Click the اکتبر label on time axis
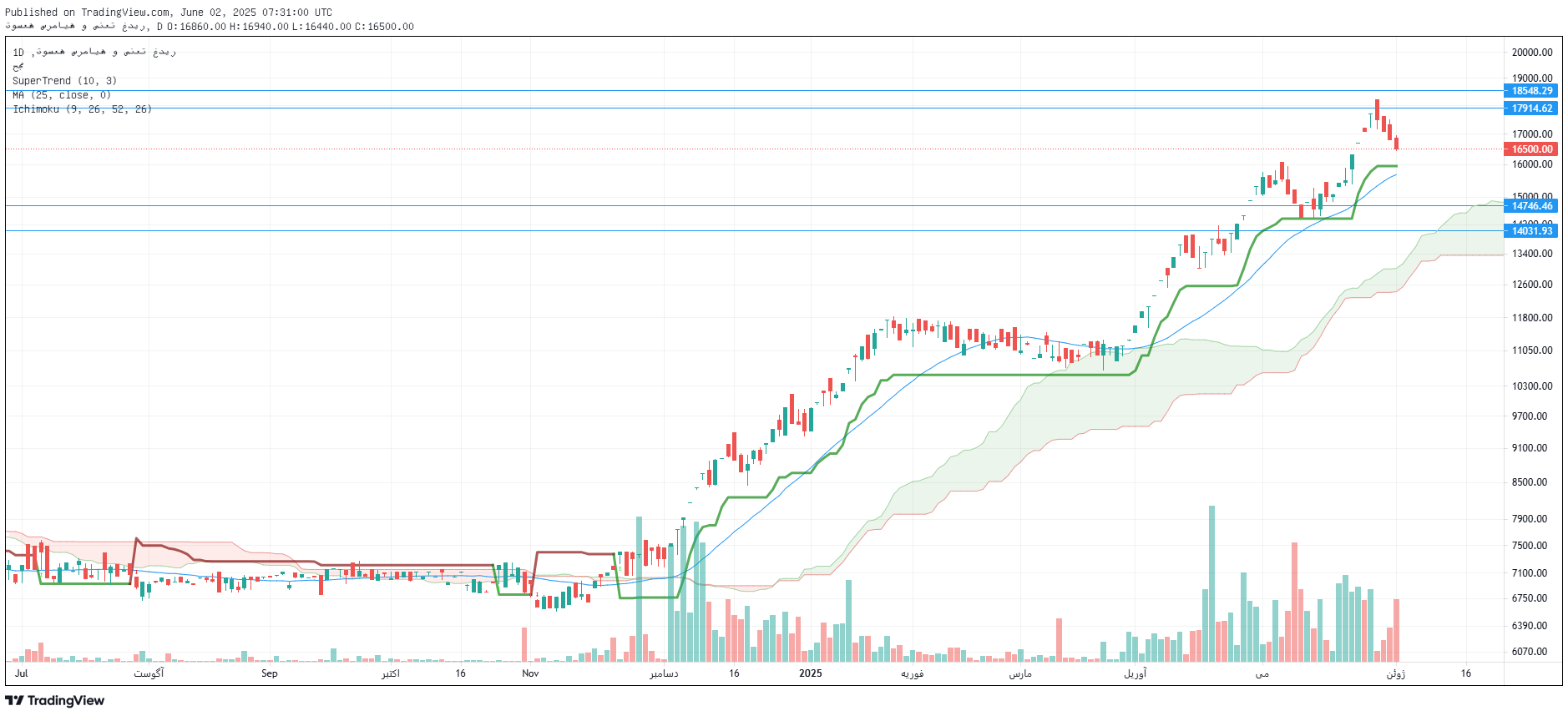Viewport: 1568px width, 716px height. [x=390, y=673]
